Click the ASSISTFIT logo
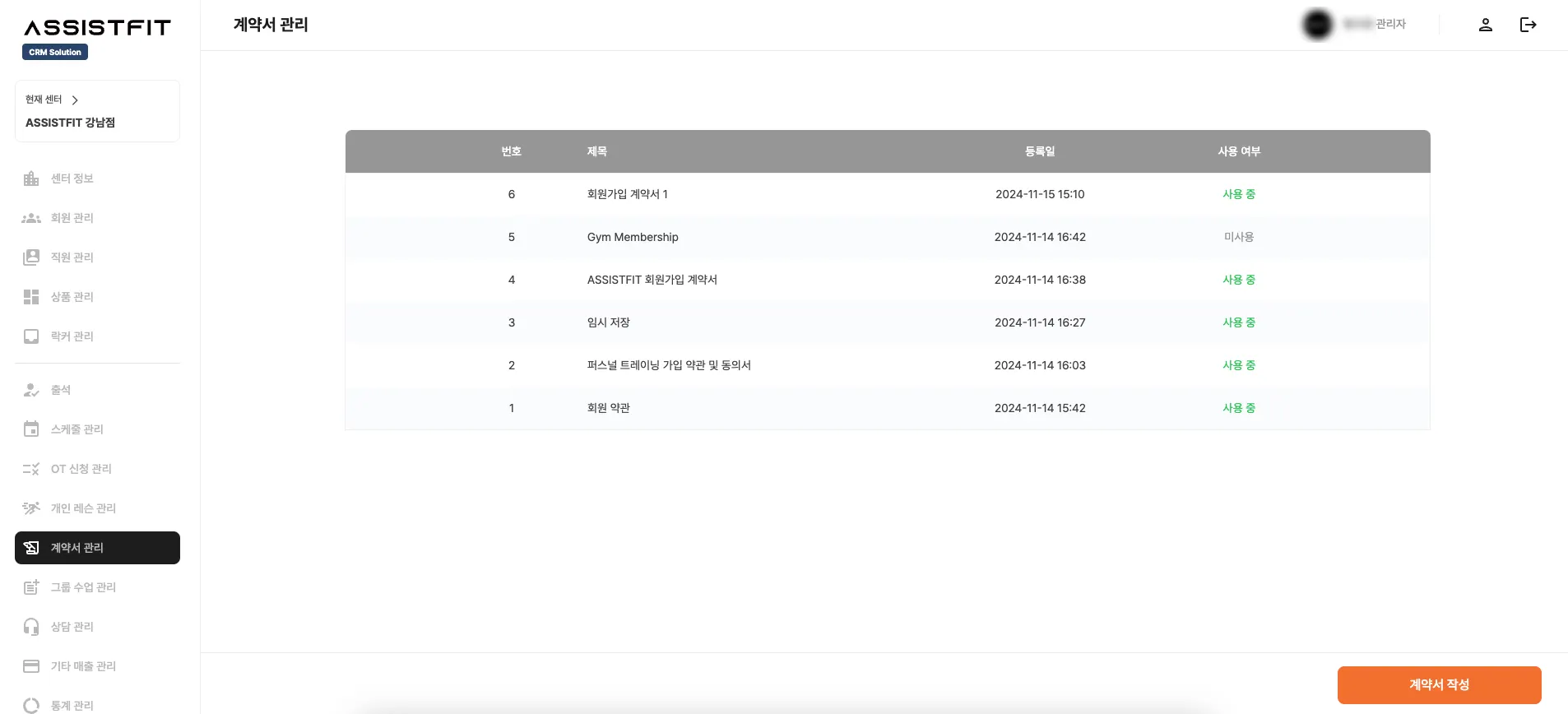The height and width of the screenshot is (714, 1568). (97, 28)
